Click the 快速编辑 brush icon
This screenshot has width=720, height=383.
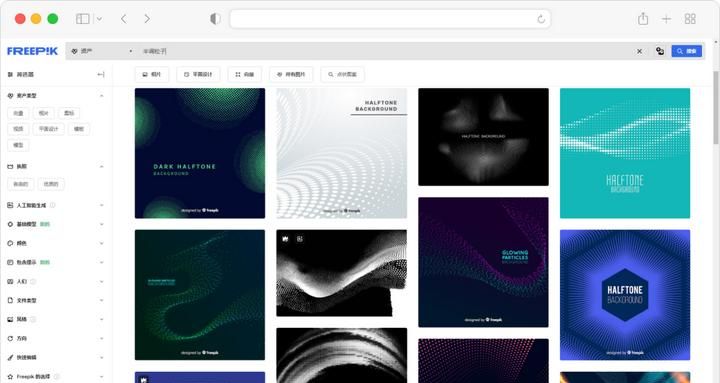tap(10, 357)
